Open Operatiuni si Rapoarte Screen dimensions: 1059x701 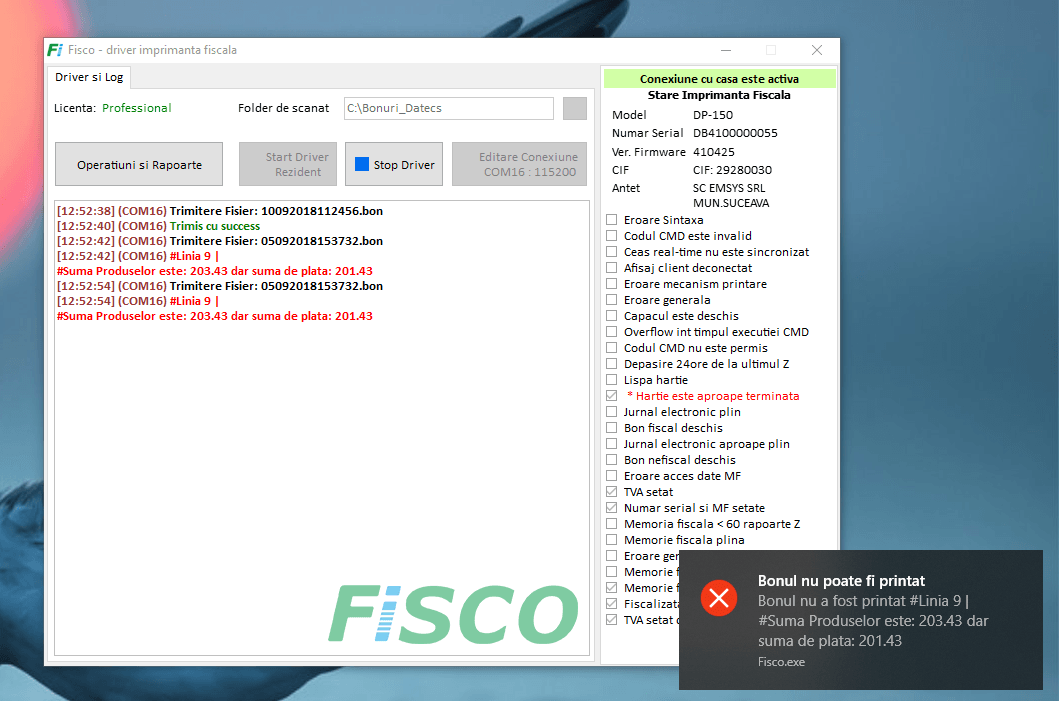point(139,164)
